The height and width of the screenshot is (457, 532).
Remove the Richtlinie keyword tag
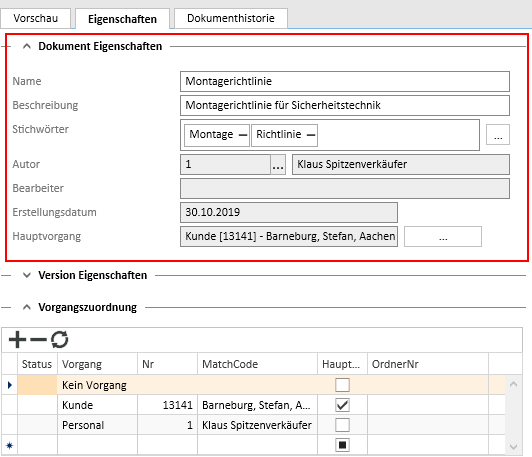coord(311,135)
